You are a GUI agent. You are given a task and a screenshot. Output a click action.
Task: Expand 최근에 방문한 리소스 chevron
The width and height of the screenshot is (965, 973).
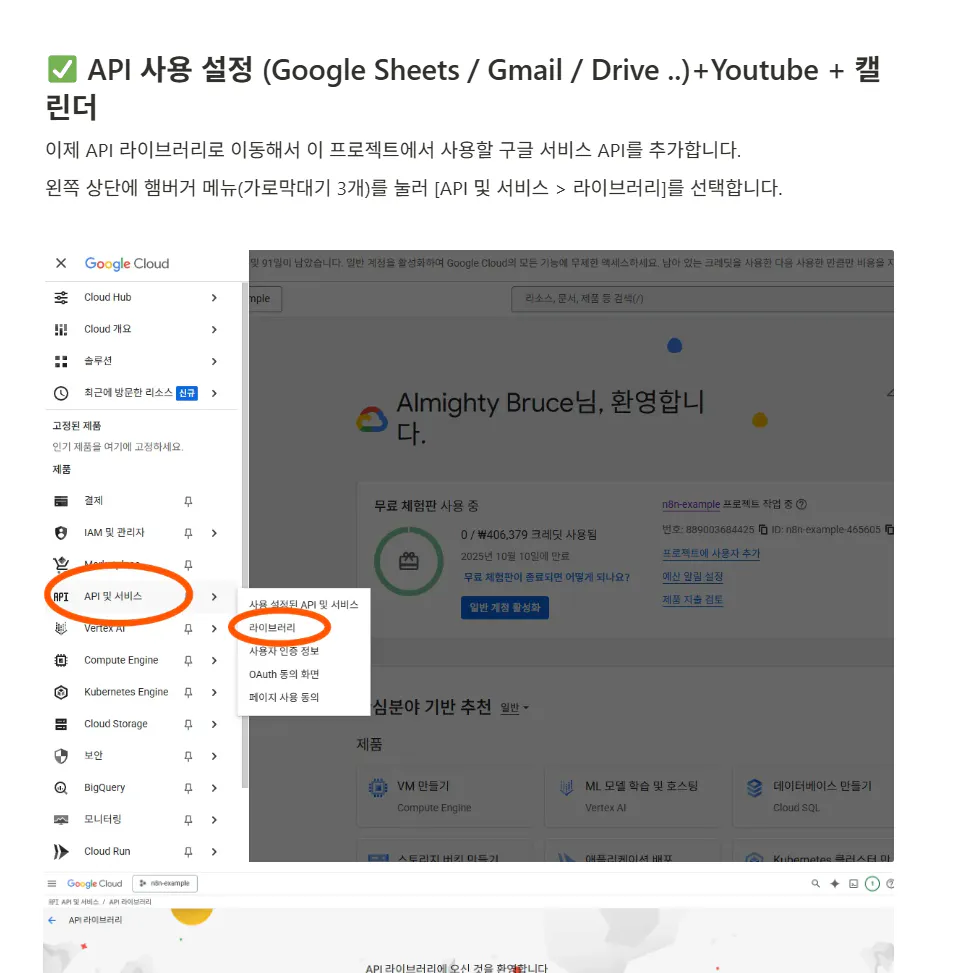(214, 393)
